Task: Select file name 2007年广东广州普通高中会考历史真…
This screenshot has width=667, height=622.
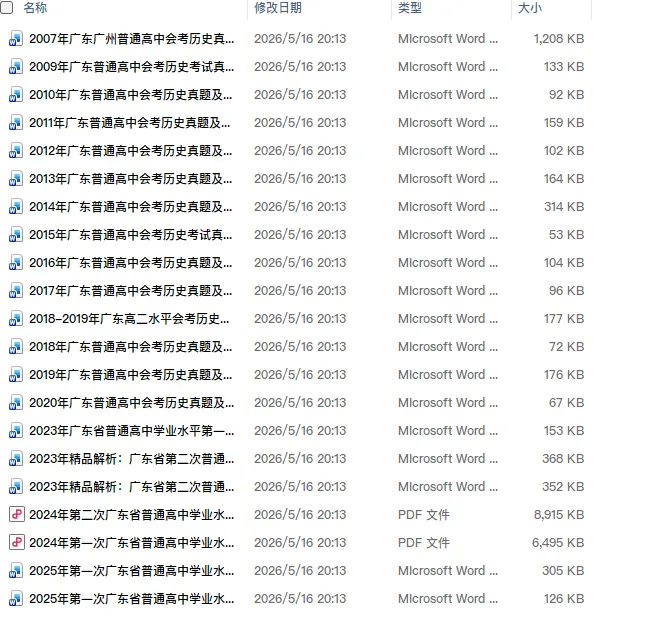Action: (131, 39)
